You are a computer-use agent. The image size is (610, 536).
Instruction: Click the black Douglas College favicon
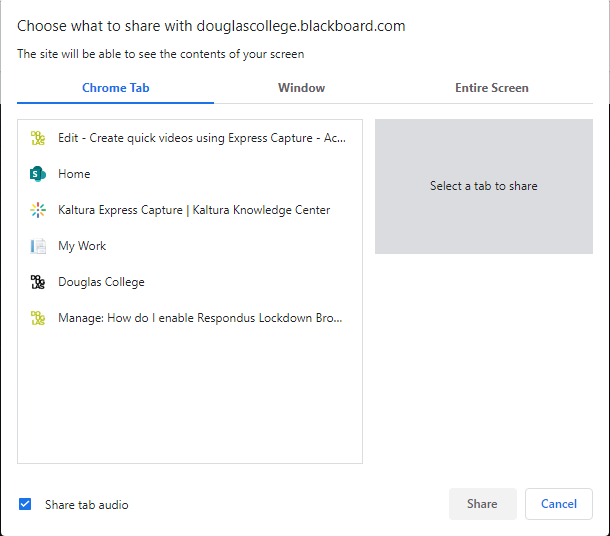(x=38, y=282)
